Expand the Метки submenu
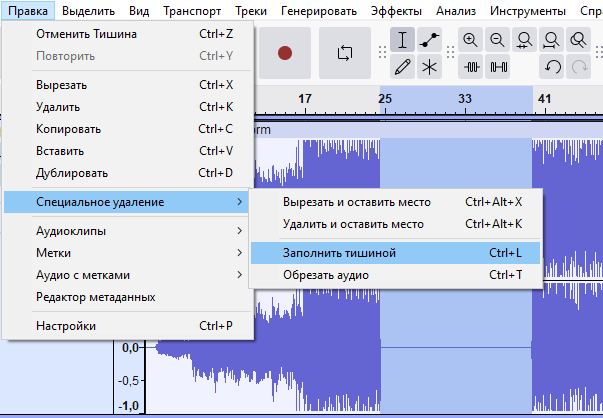This screenshot has height=418, width=603. pyautogui.click(x=128, y=253)
